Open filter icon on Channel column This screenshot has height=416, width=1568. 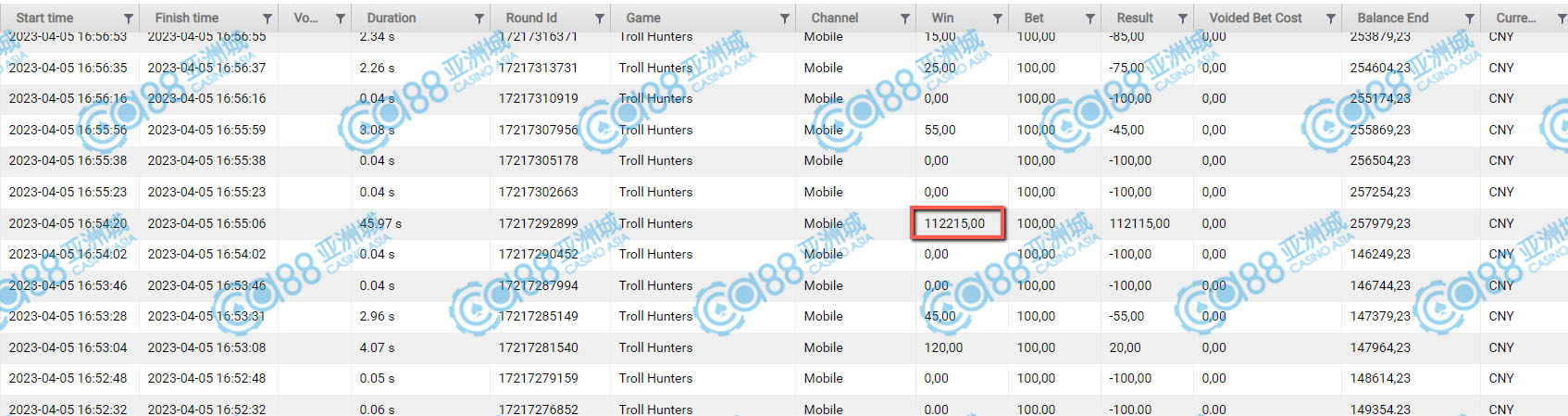tap(905, 19)
